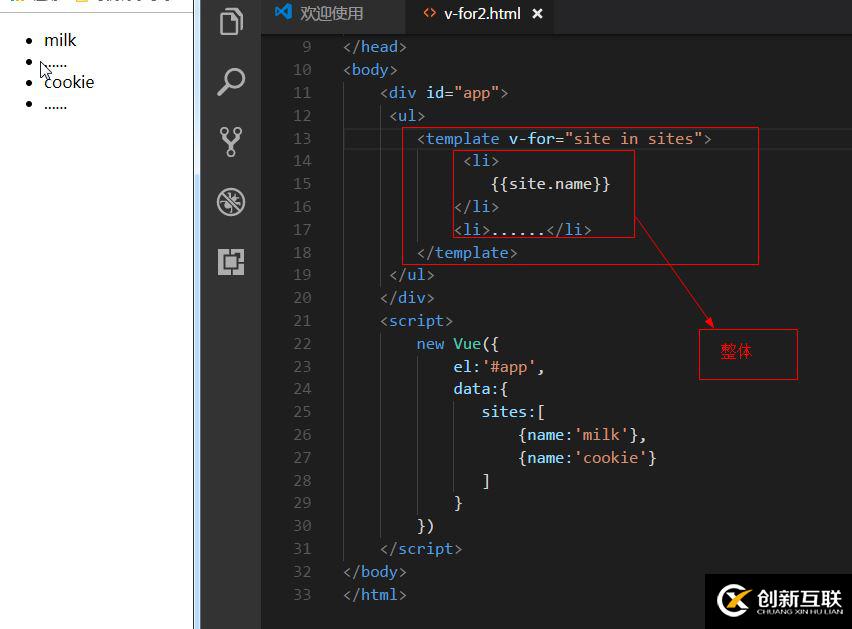852x629 pixels.
Task: Open the Debug bug icon
Action: pos(231,203)
